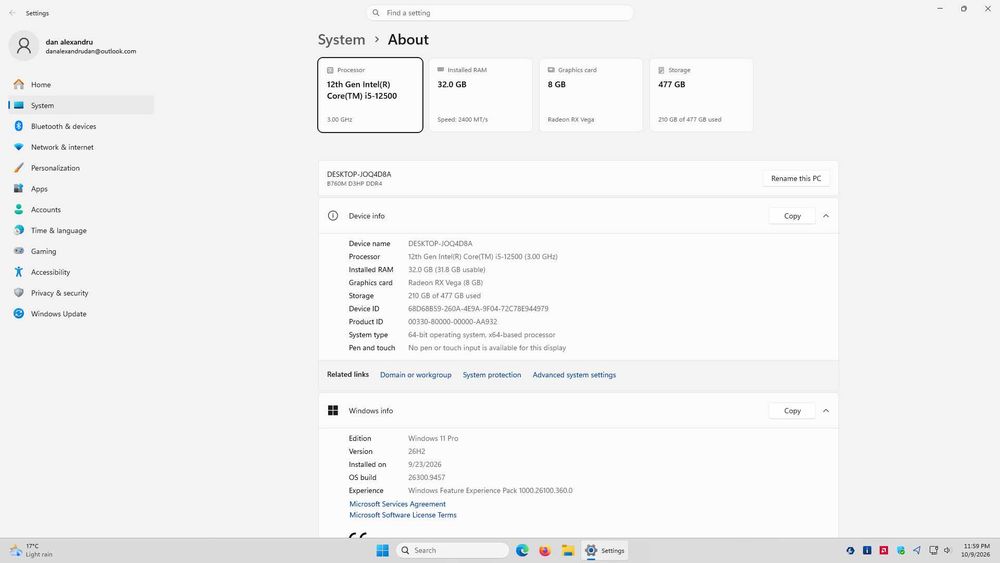
Task: Focus the Find a setting search box
Action: (499, 13)
